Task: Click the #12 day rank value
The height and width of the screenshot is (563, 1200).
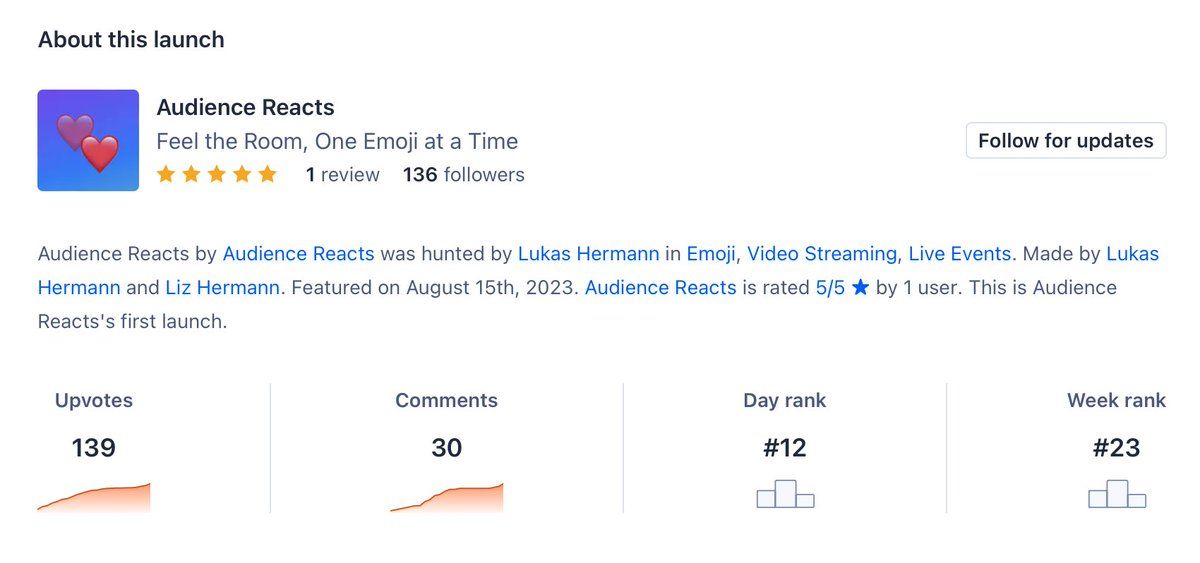Action: click(785, 448)
